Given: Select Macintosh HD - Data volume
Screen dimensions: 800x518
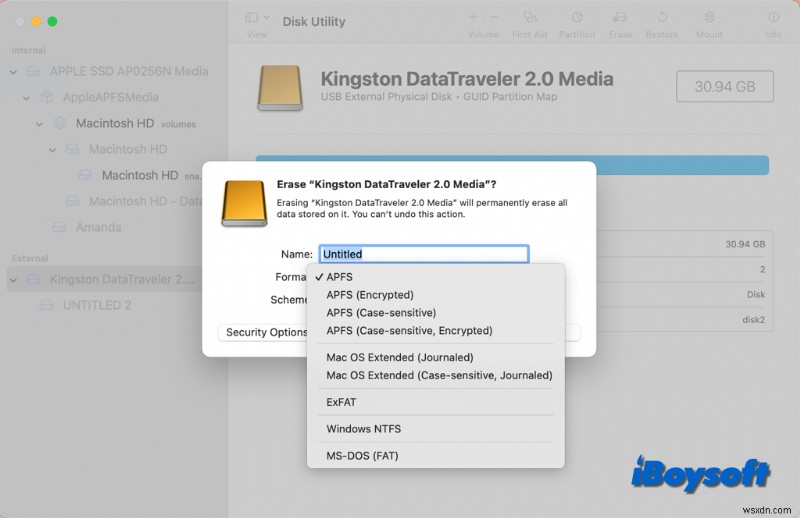Looking at the screenshot, I should [145, 201].
